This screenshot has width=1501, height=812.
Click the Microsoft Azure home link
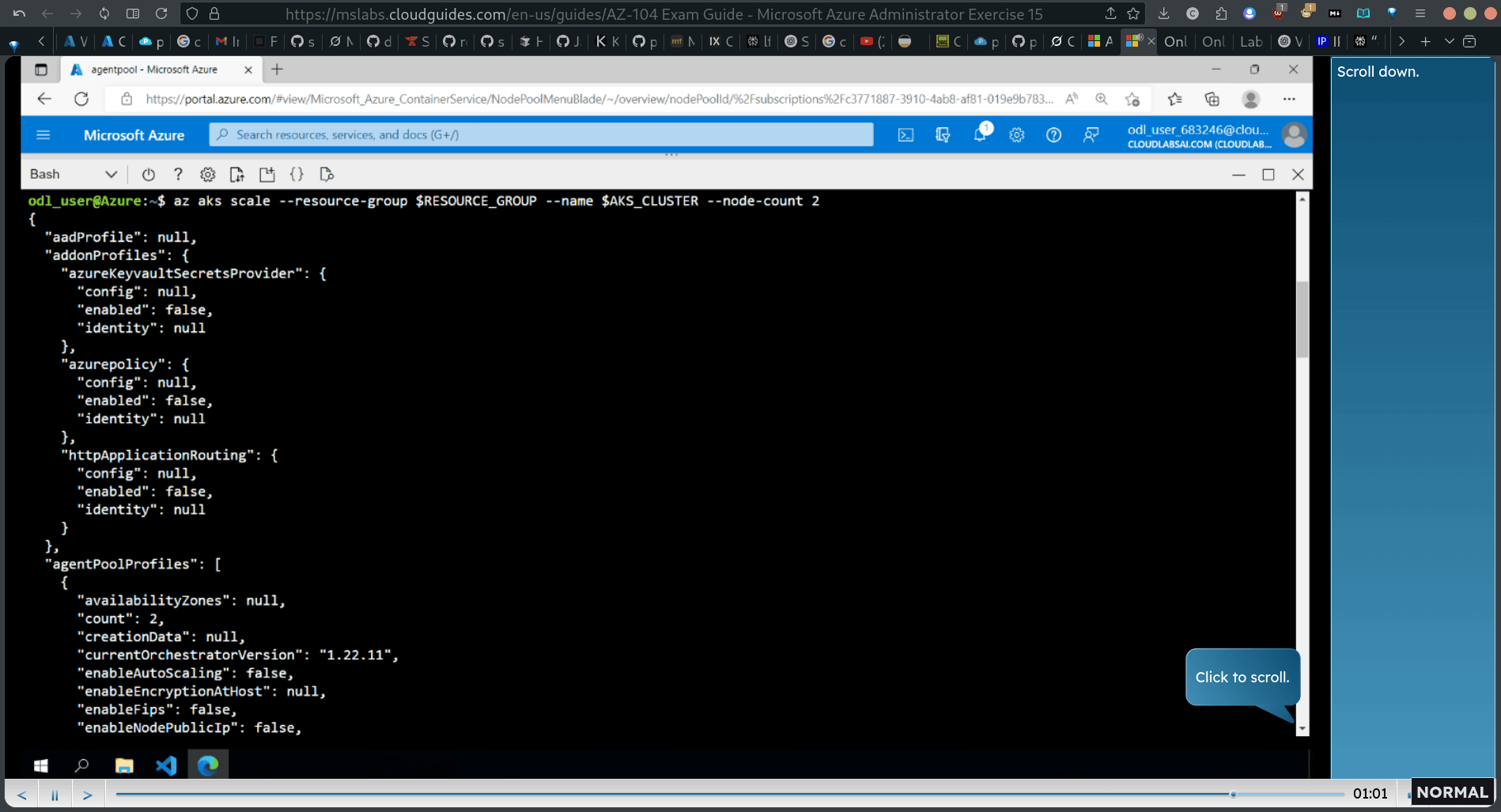click(x=134, y=135)
